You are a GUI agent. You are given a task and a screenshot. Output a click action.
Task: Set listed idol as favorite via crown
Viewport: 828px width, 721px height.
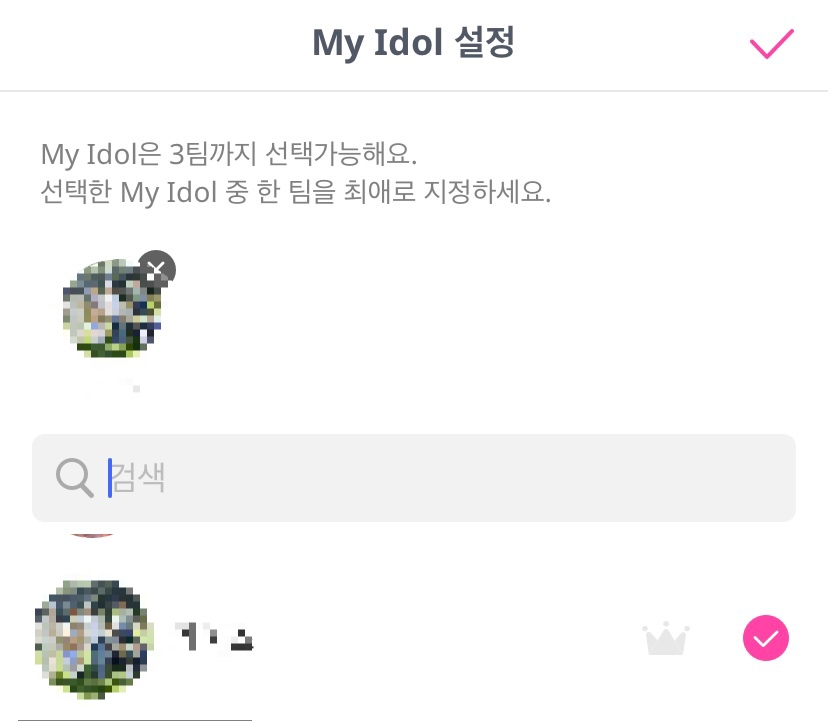tap(666, 638)
